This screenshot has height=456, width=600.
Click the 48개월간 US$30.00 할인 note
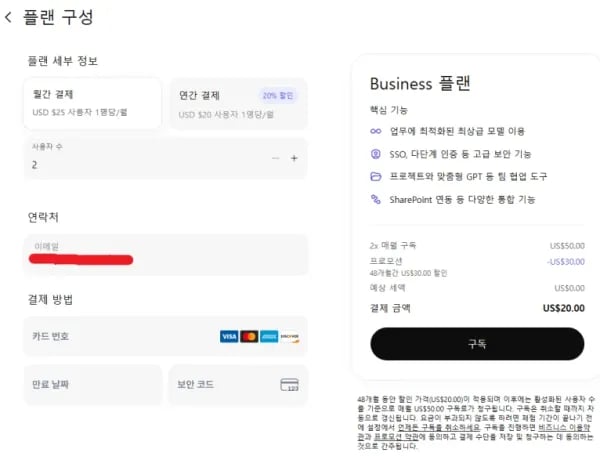[x=408, y=273]
